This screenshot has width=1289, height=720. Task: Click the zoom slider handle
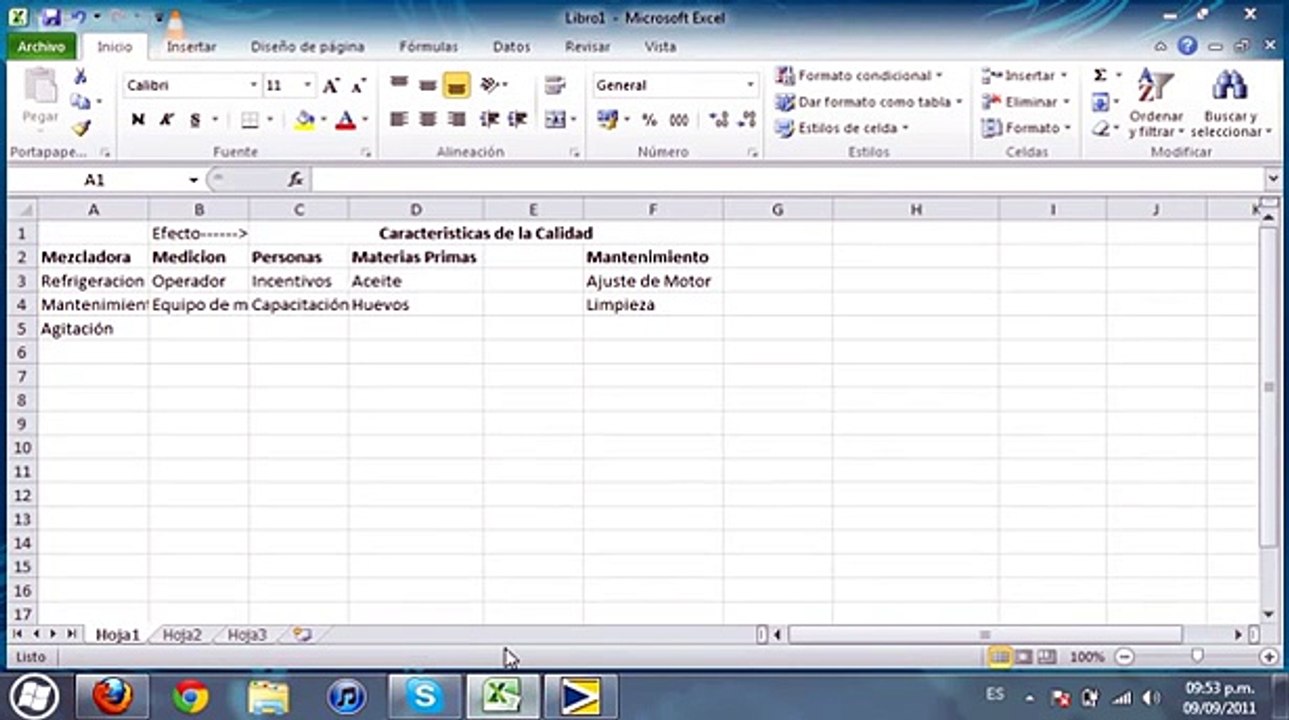coord(1197,657)
